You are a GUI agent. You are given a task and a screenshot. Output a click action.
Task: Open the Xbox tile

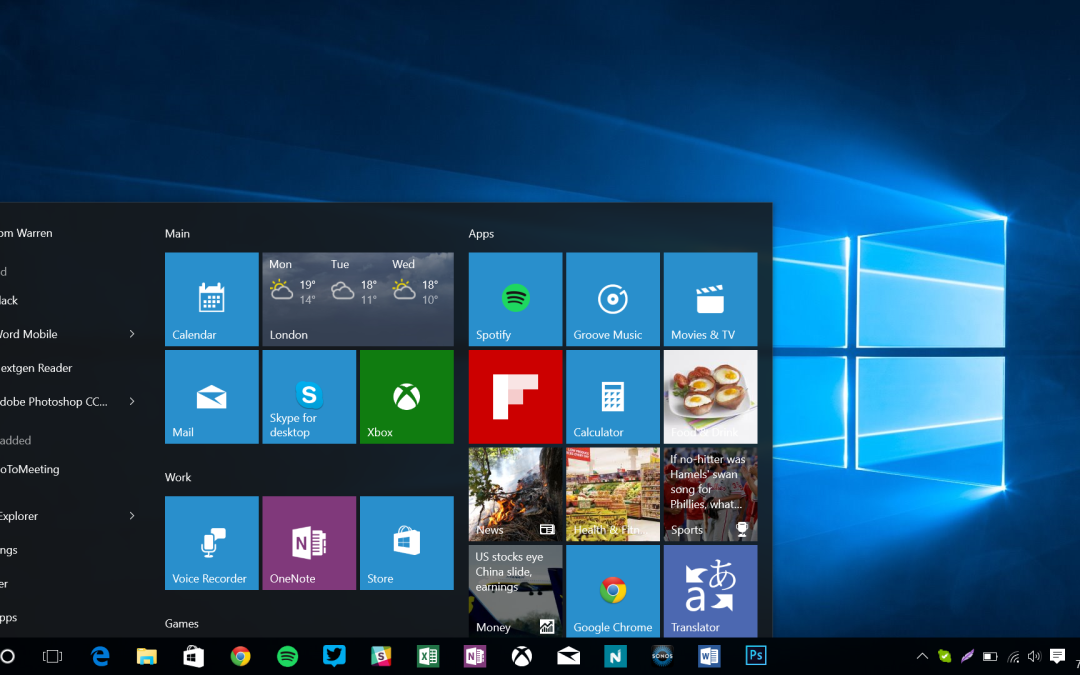[x=406, y=396]
